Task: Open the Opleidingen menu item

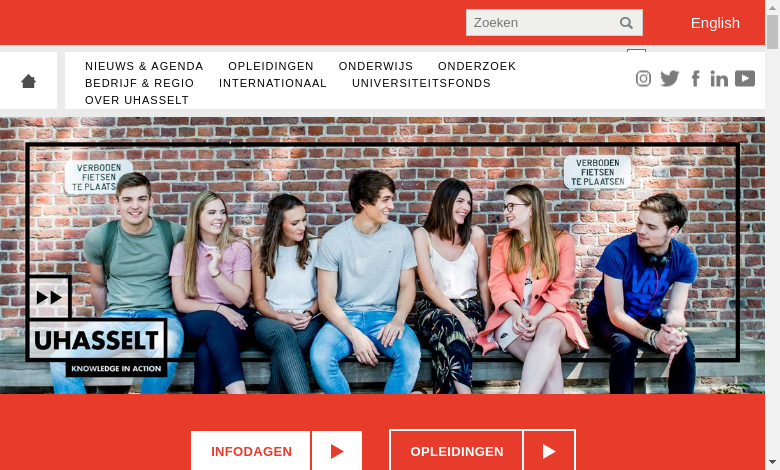Action: click(271, 66)
